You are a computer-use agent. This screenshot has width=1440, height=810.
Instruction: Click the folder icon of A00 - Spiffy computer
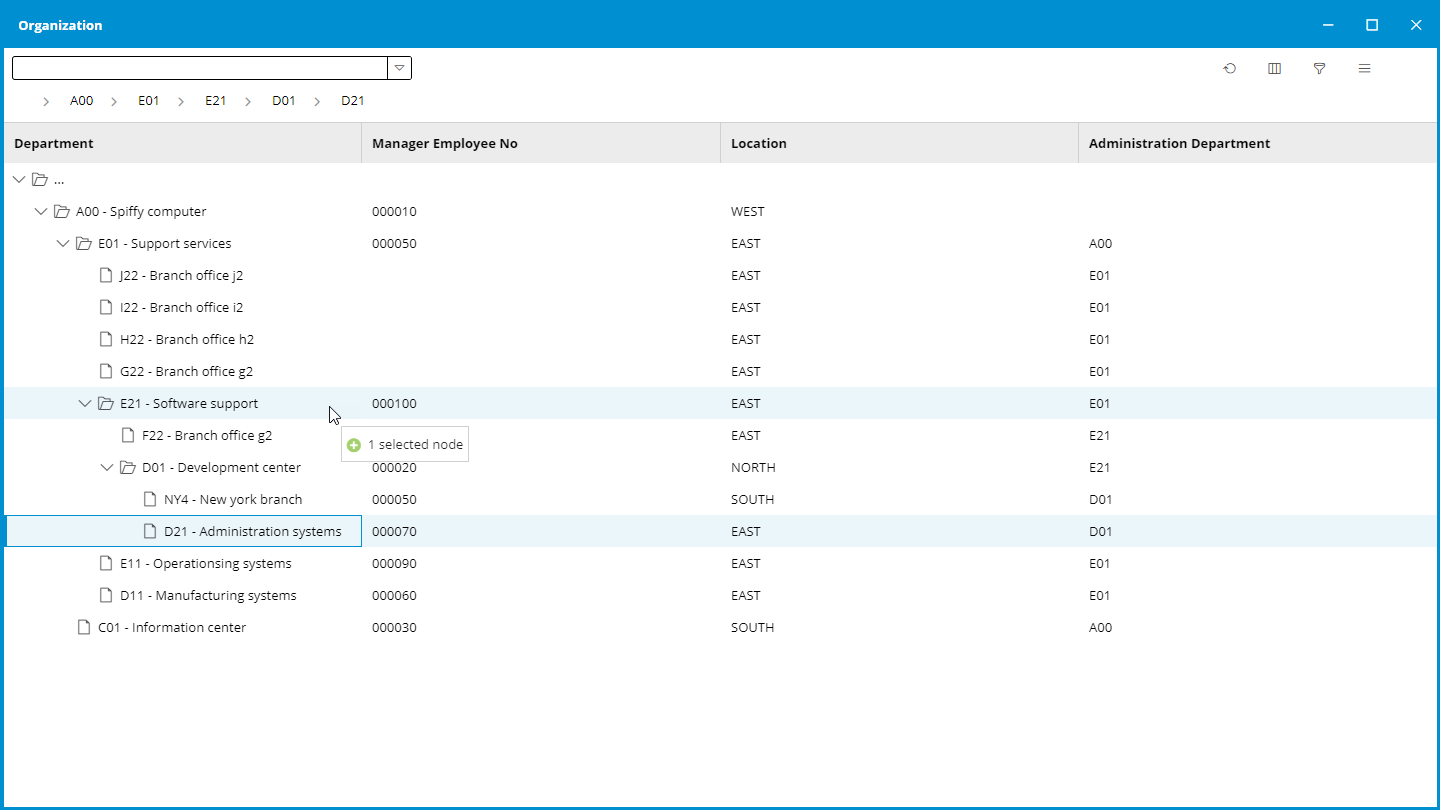pos(62,211)
